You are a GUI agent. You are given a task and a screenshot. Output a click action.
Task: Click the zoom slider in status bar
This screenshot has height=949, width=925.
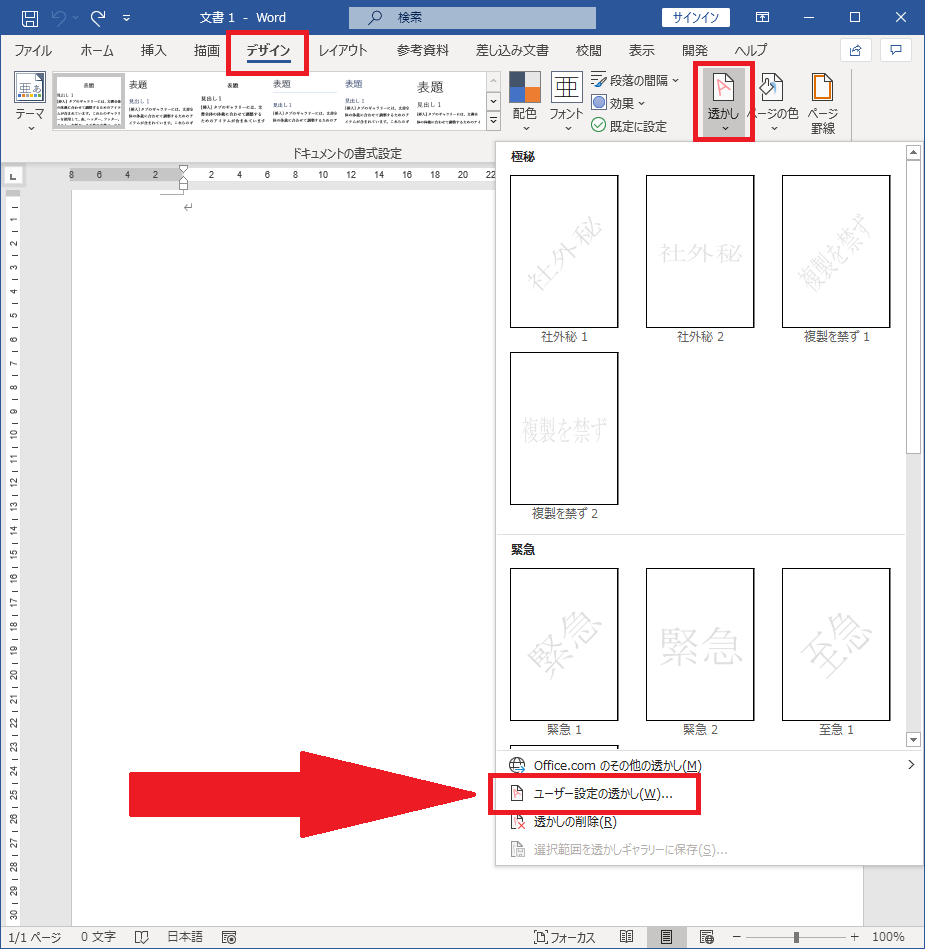[x=796, y=937]
